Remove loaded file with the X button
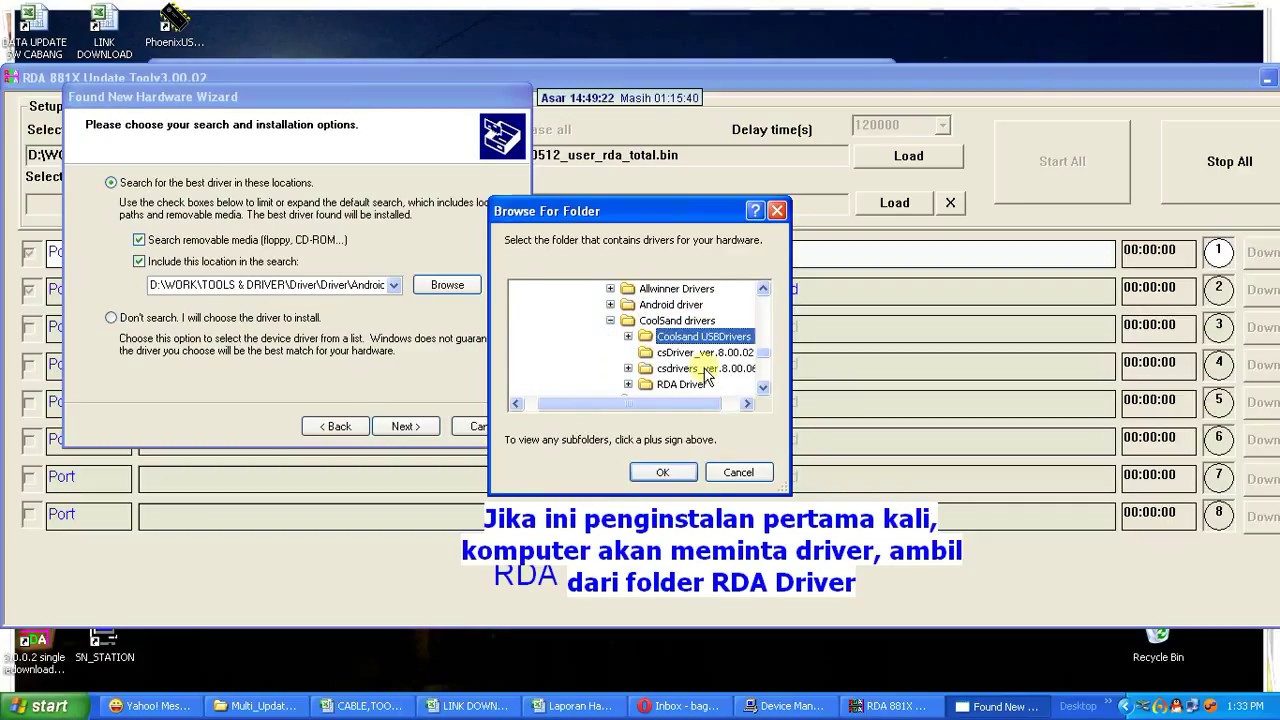 point(950,203)
